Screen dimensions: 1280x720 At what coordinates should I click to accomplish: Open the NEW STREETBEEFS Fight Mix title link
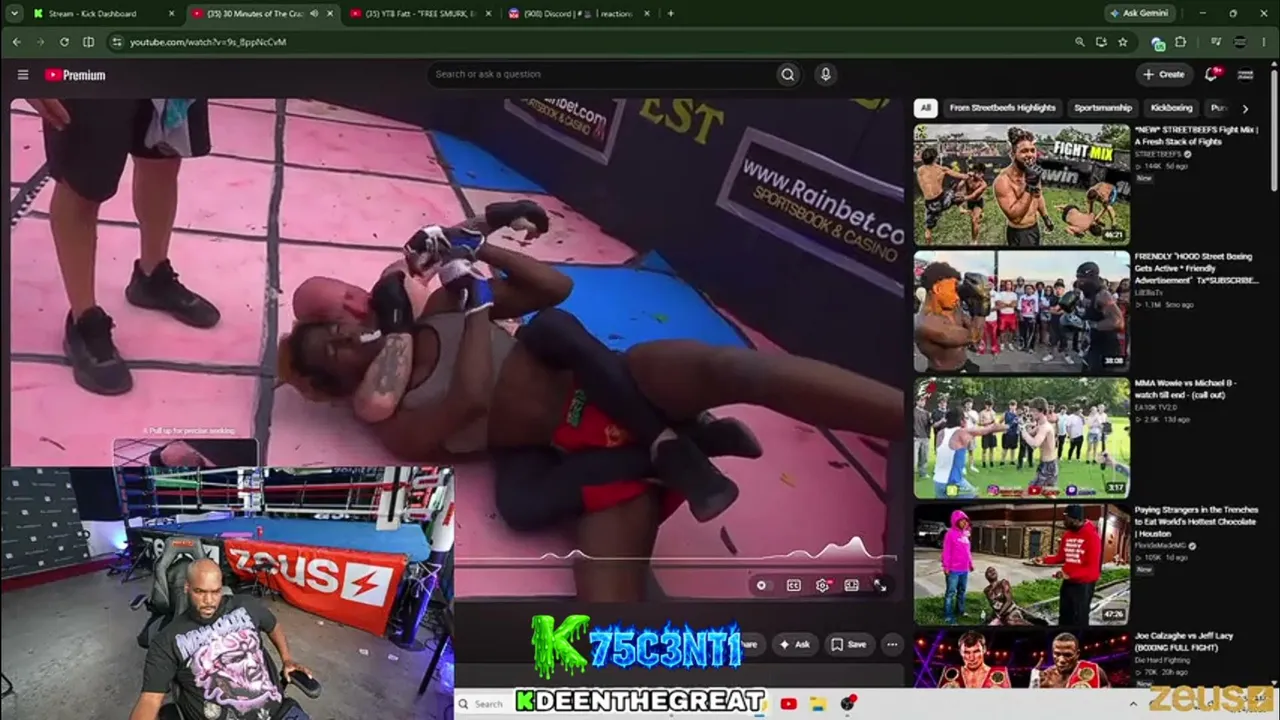point(1197,136)
